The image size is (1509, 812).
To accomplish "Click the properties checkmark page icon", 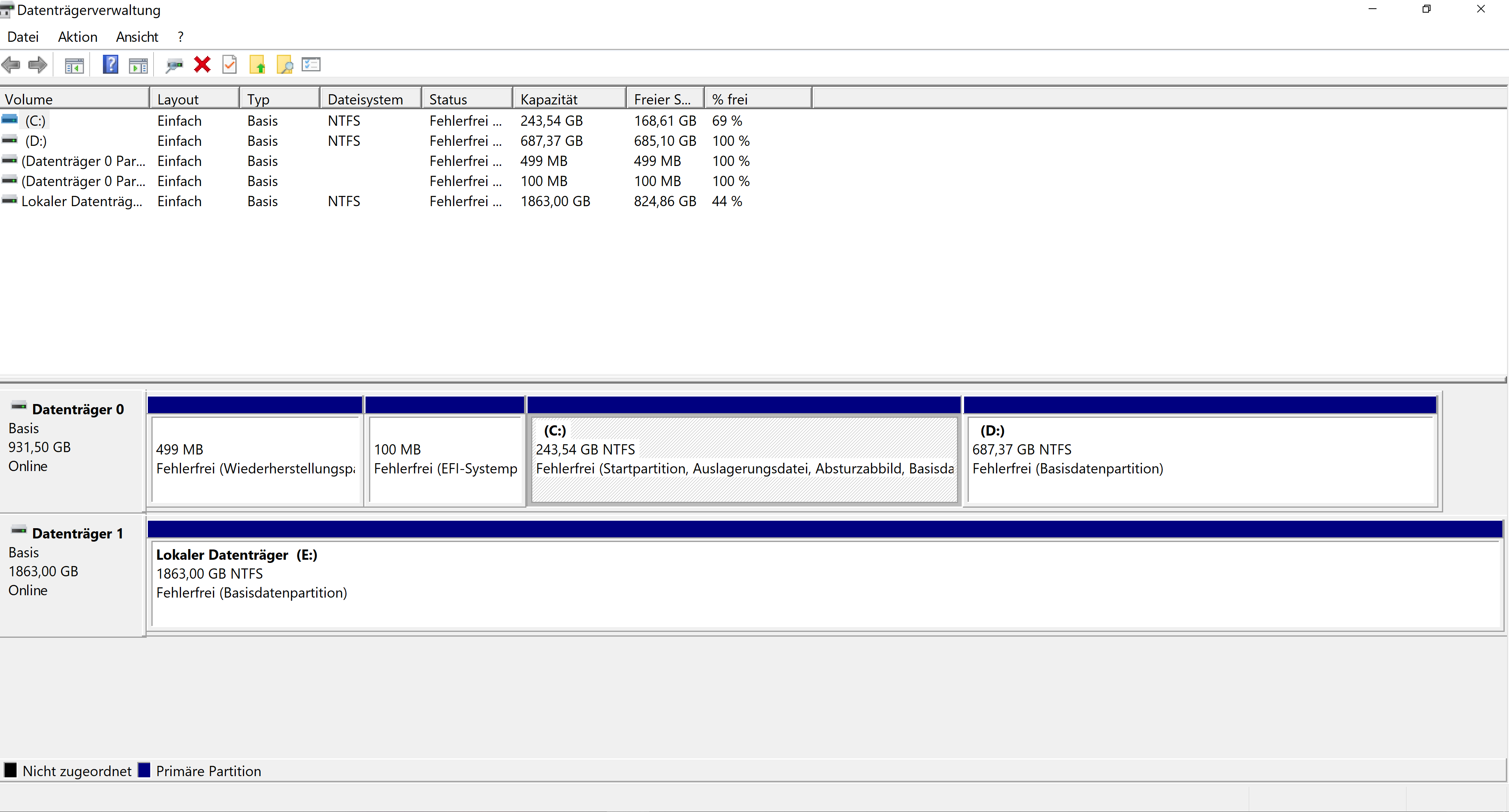I will pyautogui.click(x=229, y=64).
